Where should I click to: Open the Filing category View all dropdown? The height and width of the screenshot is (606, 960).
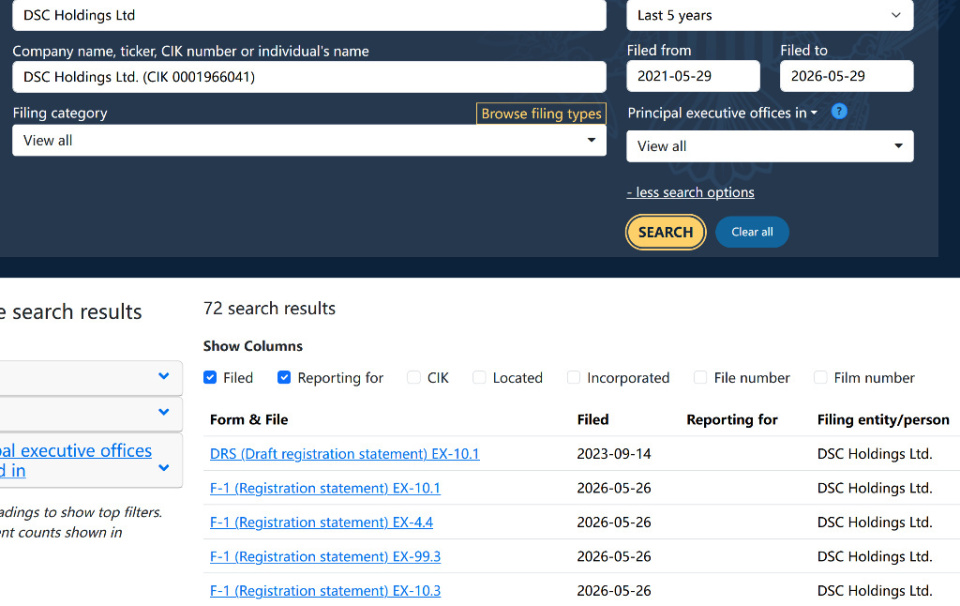(x=309, y=140)
